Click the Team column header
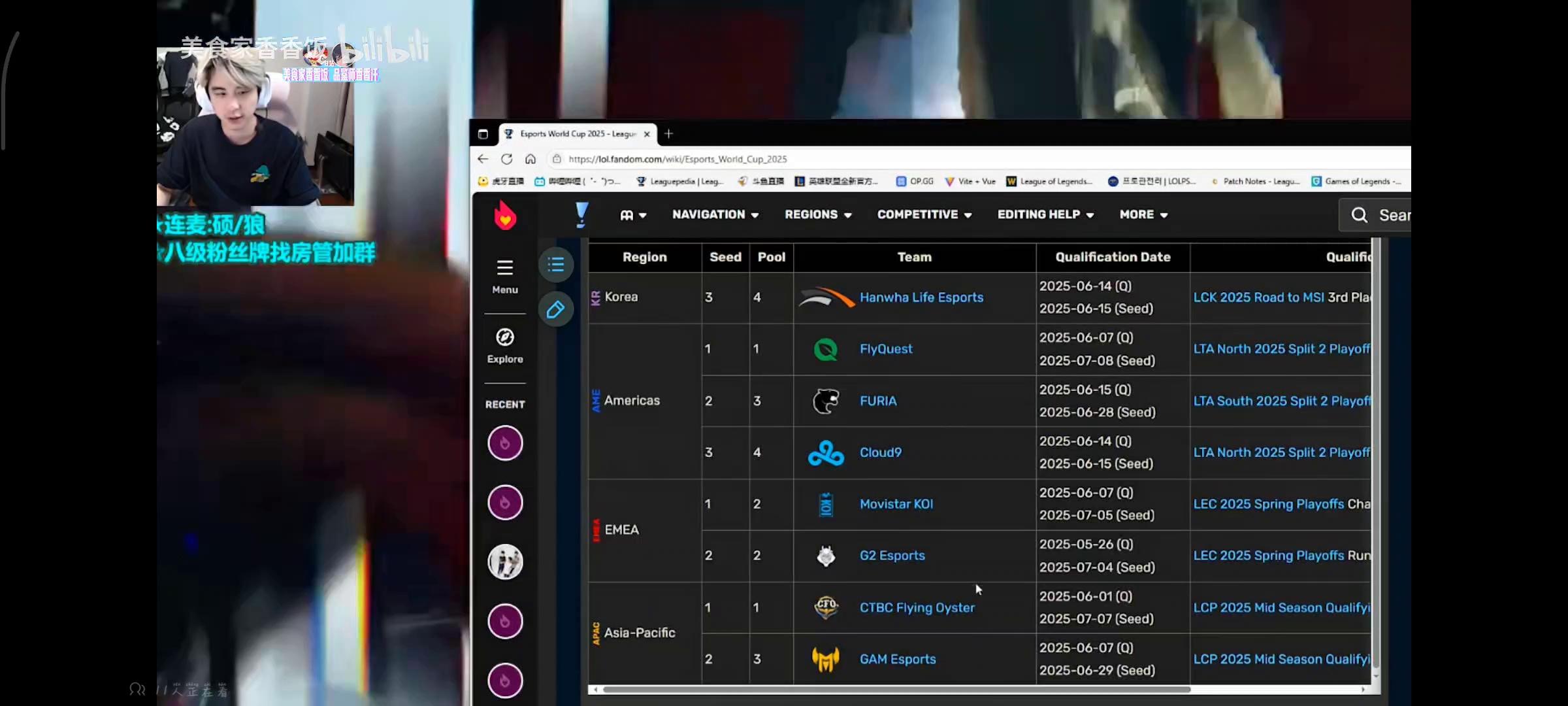The height and width of the screenshot is (706, 1568). [x=914, y=257]
